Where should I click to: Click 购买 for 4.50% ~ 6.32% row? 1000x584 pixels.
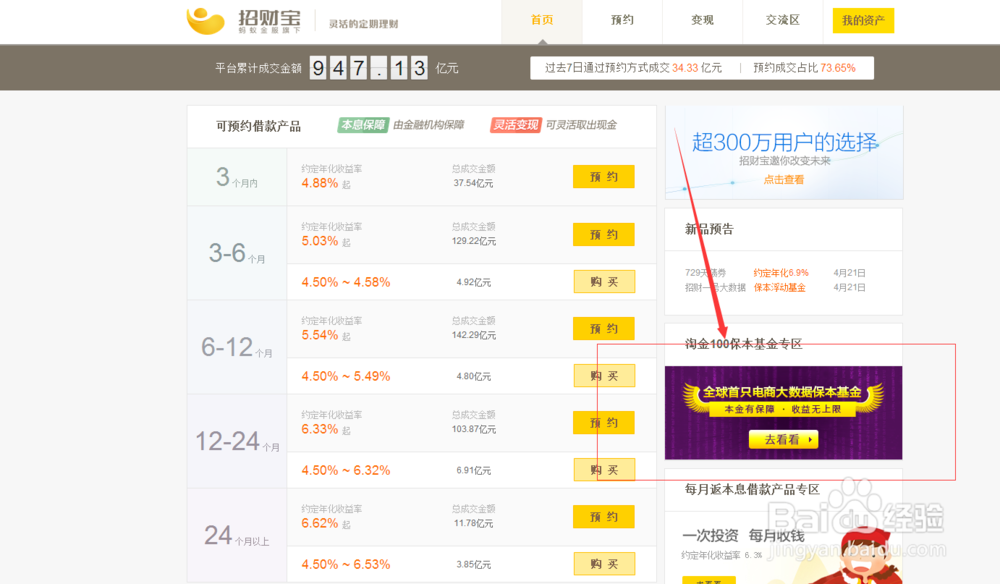click(x=604, y=470)
